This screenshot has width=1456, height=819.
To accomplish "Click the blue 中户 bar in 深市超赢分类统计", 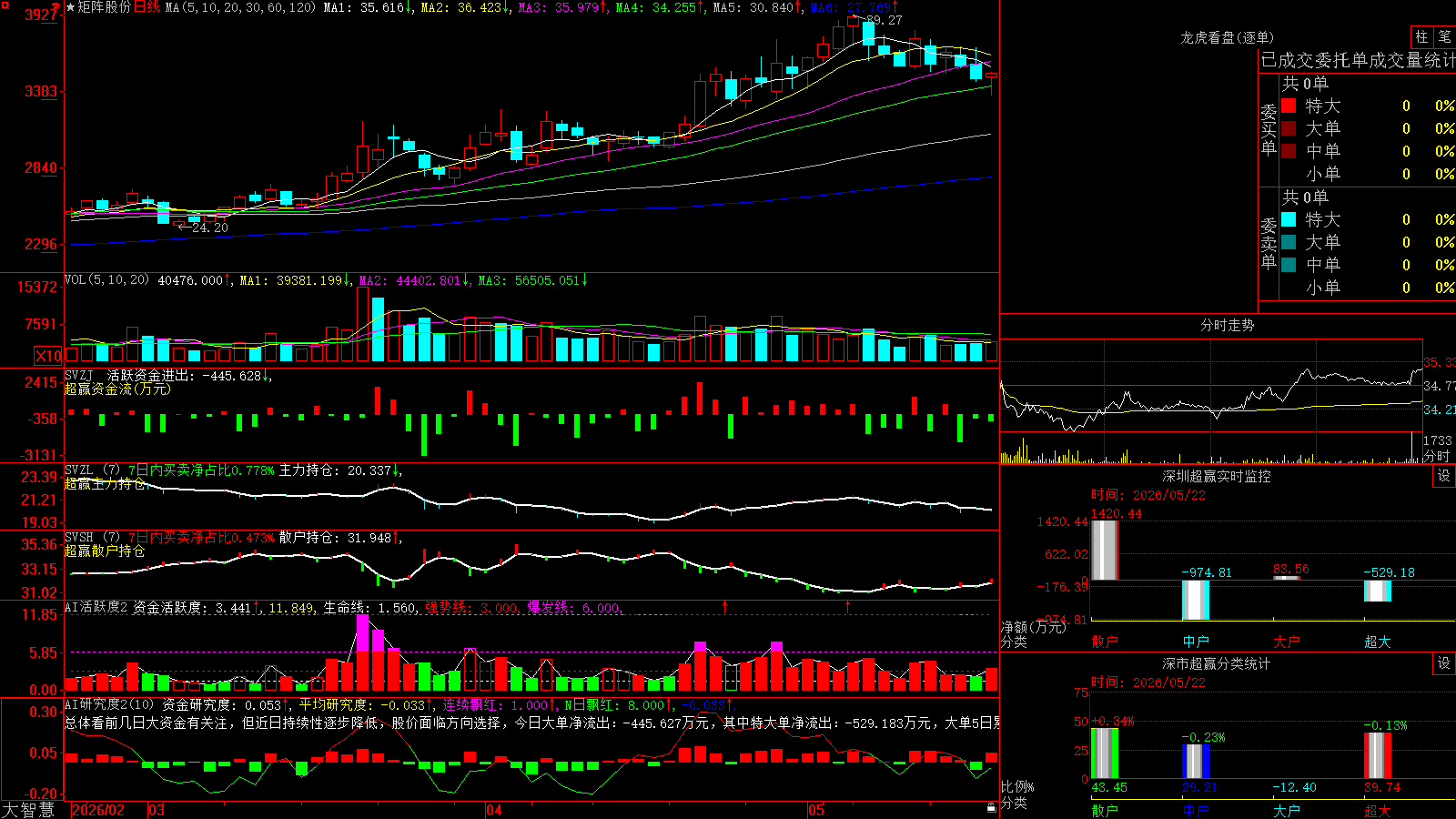I will click(1196, 762).
